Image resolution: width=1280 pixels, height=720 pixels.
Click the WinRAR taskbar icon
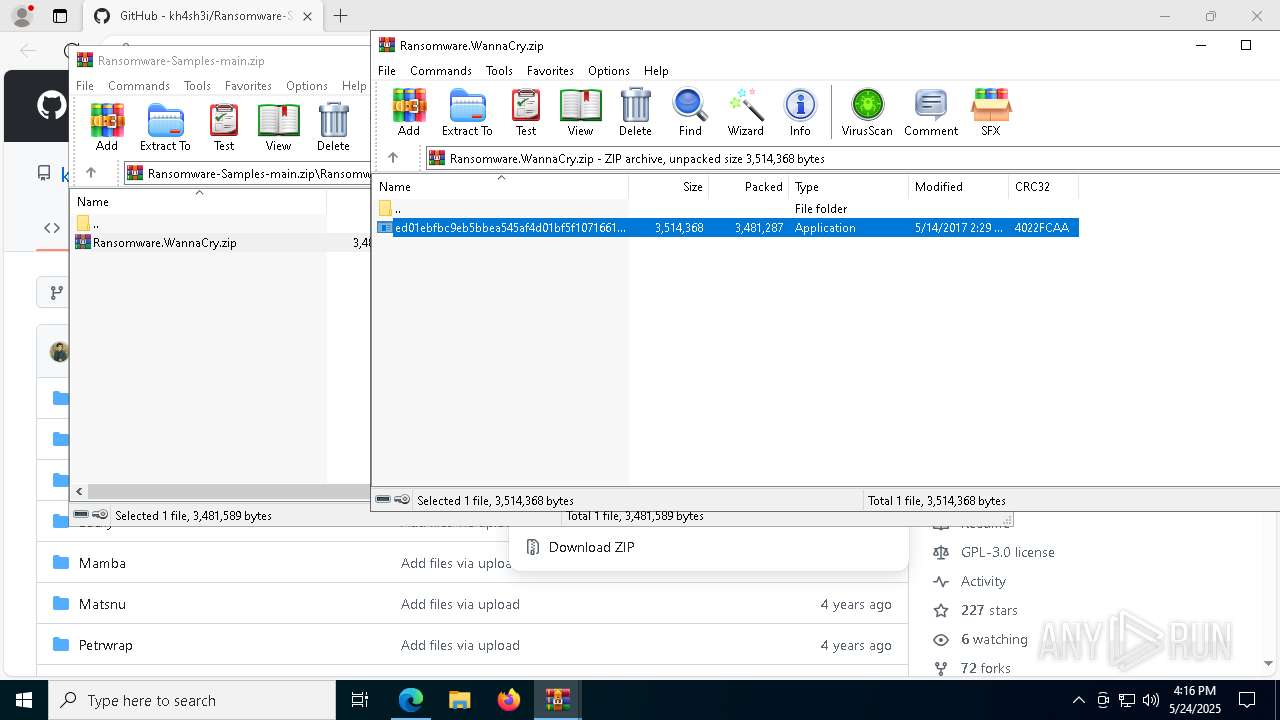[x=557, y=700]
